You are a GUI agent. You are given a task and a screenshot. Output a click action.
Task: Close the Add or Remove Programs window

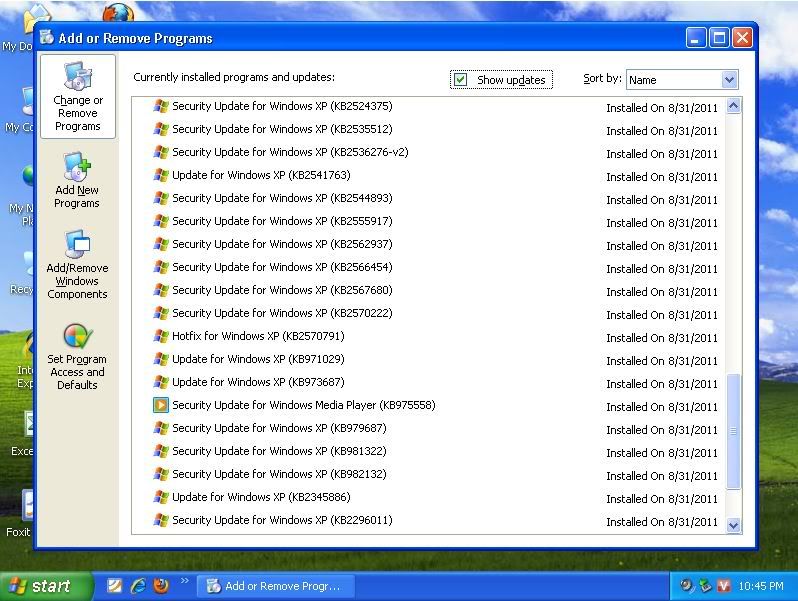coord(743,38)
